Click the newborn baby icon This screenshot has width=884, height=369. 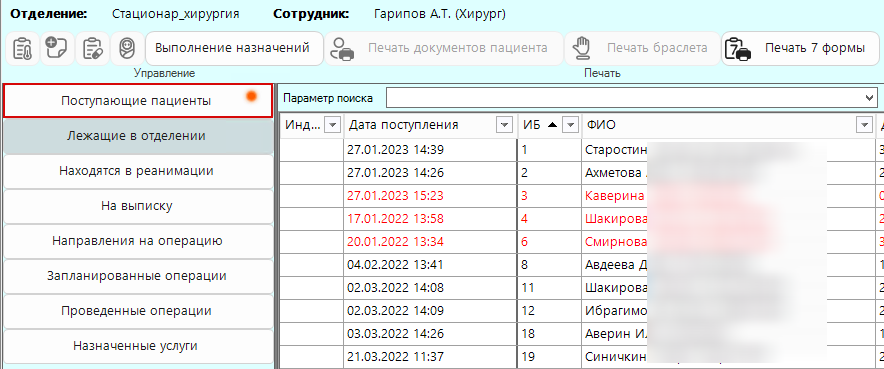point(127,48)
